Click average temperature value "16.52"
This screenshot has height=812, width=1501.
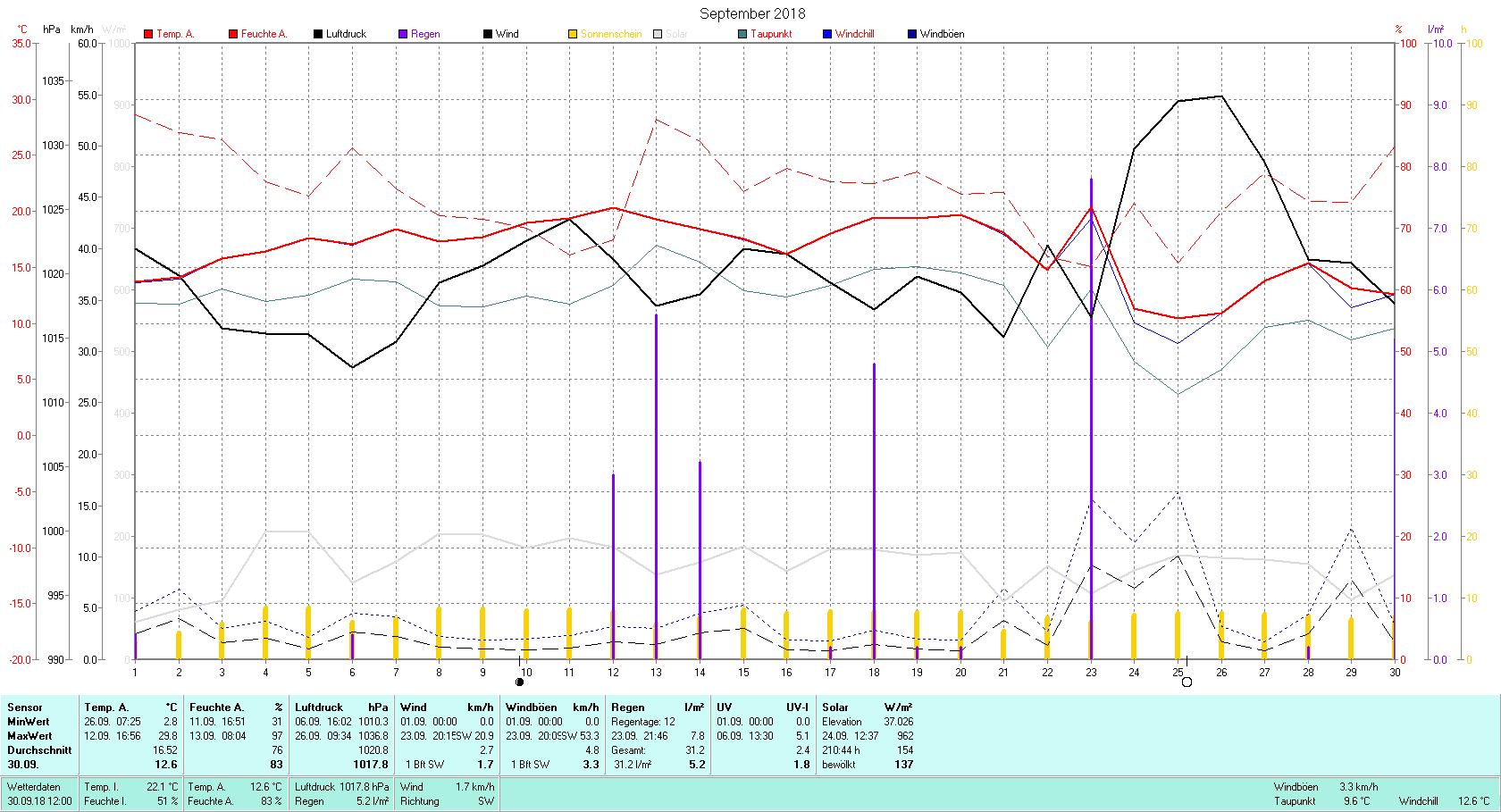coord(165,750)
